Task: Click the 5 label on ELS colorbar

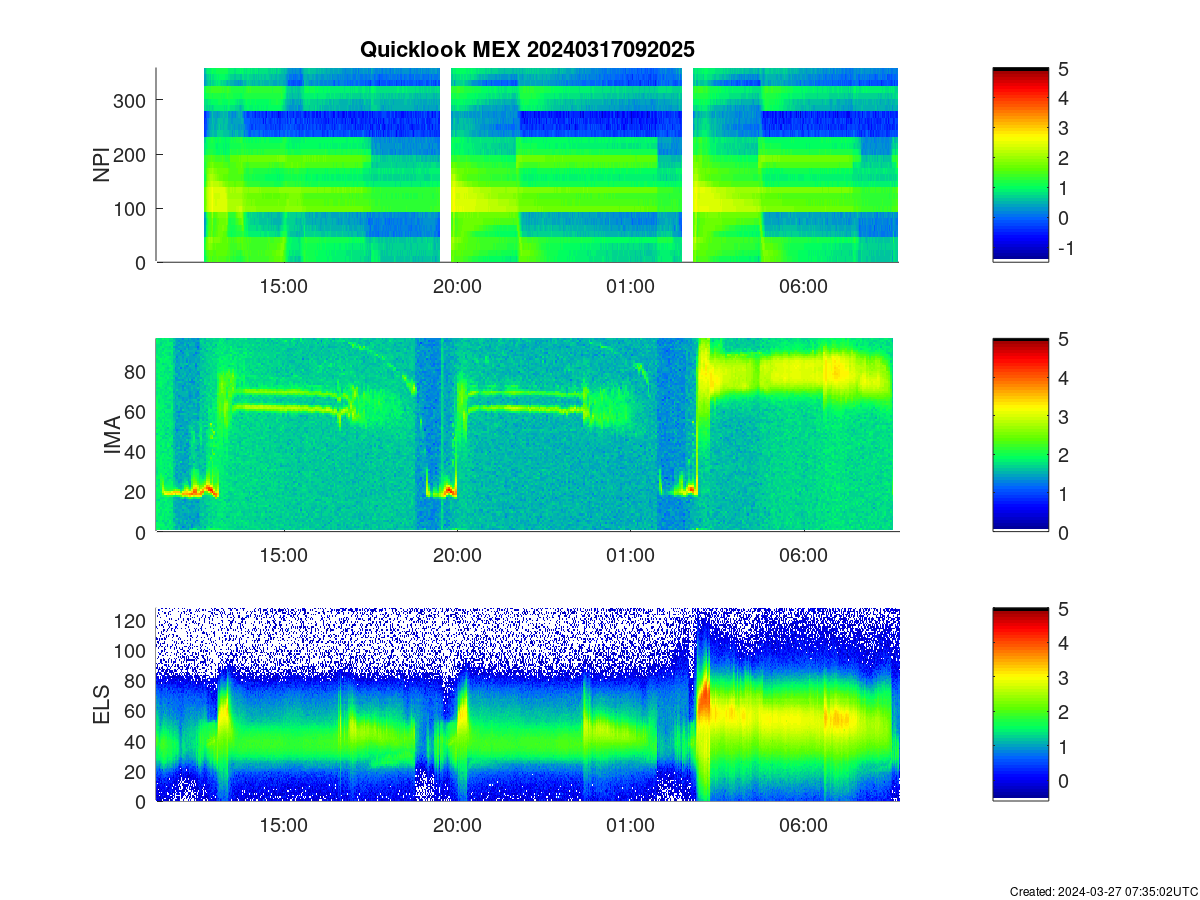Action: coord(1063,608)
